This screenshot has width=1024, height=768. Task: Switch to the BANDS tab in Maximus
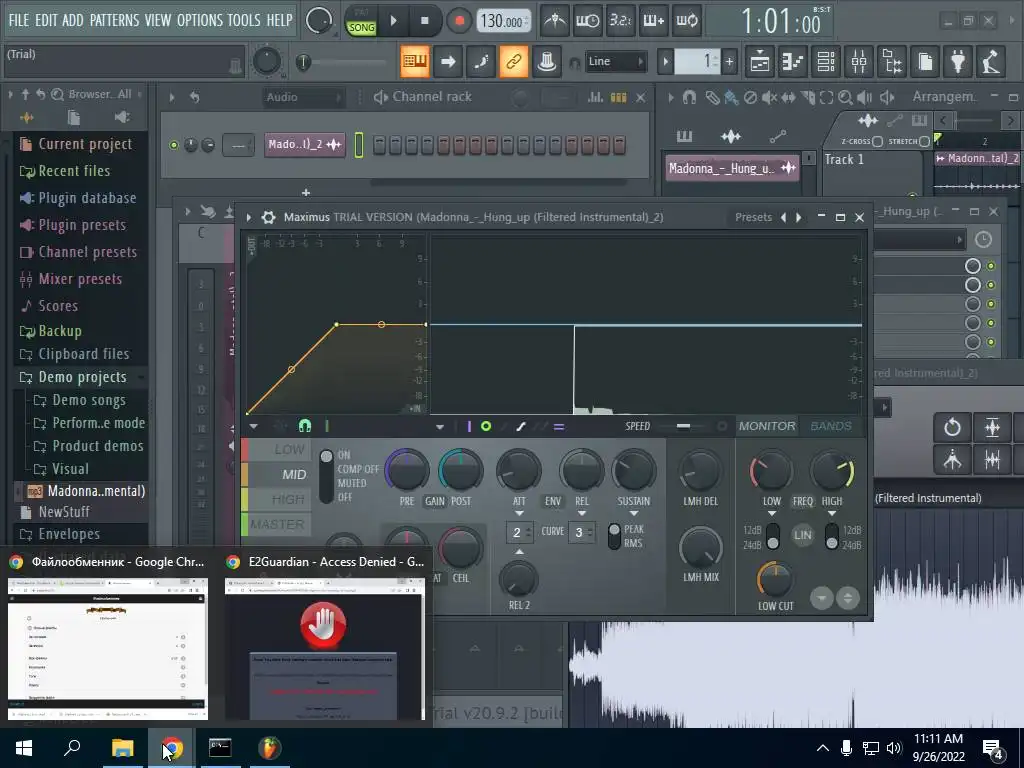pyautogui.click(x=831, y=426)
